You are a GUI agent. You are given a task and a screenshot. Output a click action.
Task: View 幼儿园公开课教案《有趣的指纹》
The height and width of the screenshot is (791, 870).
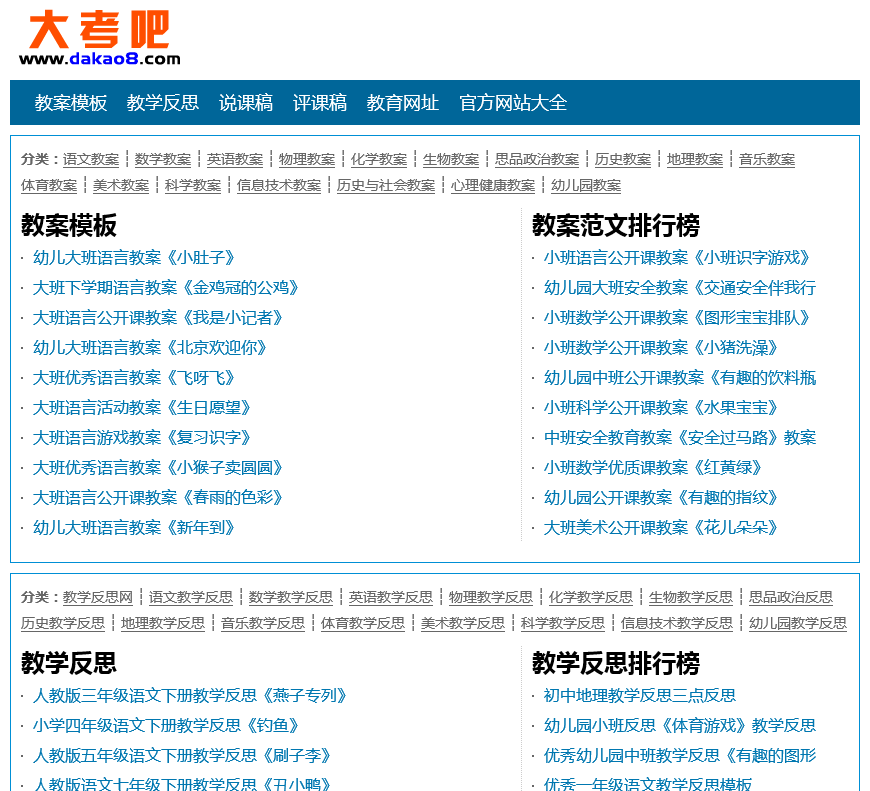(661, 497)
